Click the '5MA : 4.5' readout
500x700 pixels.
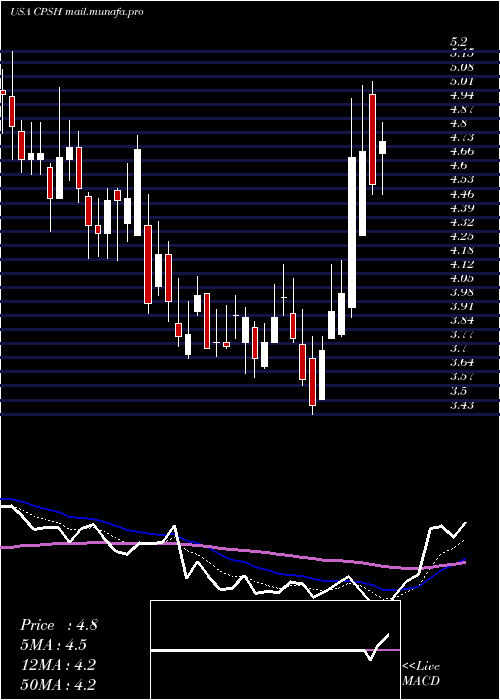(54, 645)
